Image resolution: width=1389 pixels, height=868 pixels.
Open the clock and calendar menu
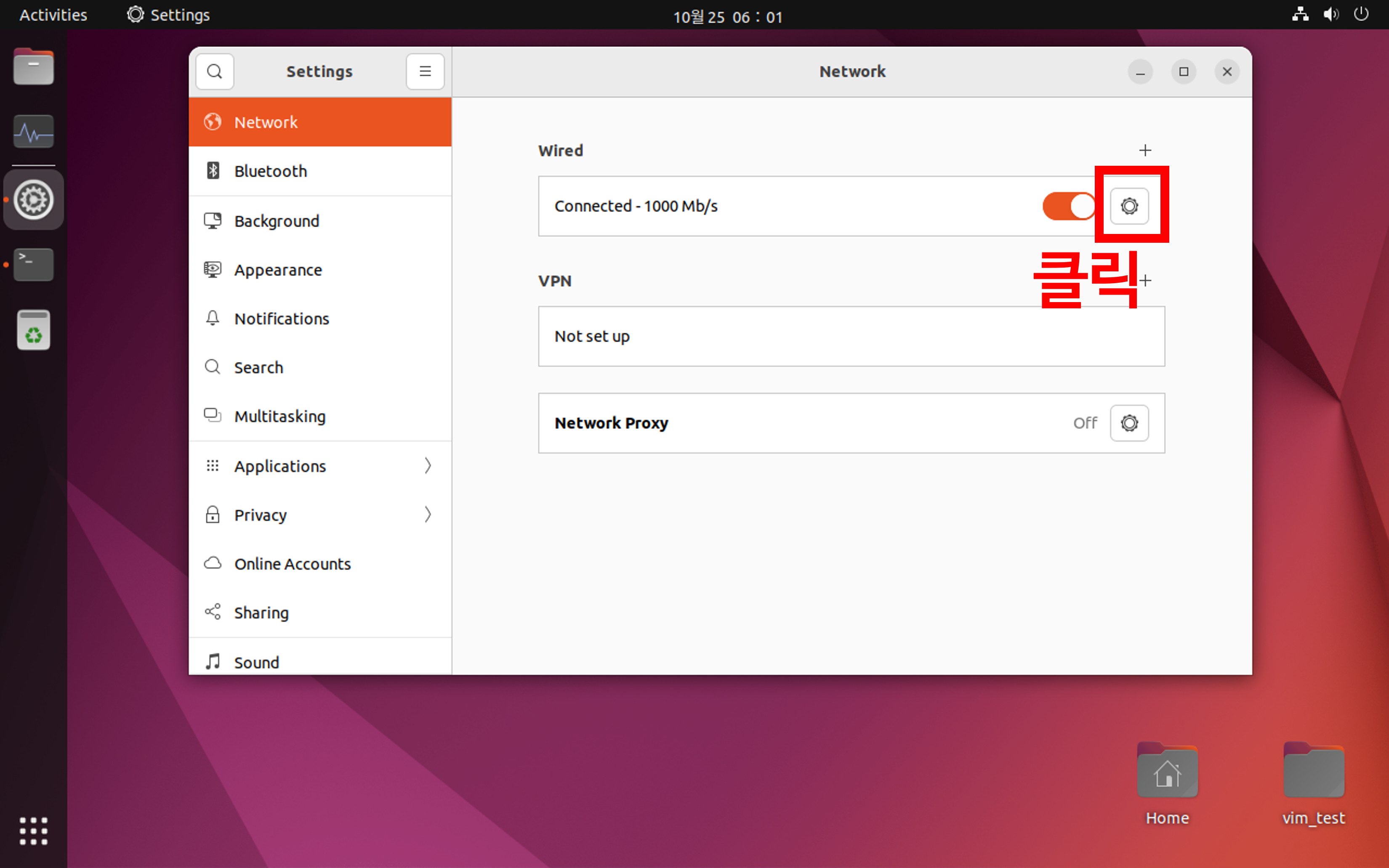click(727, 17)
